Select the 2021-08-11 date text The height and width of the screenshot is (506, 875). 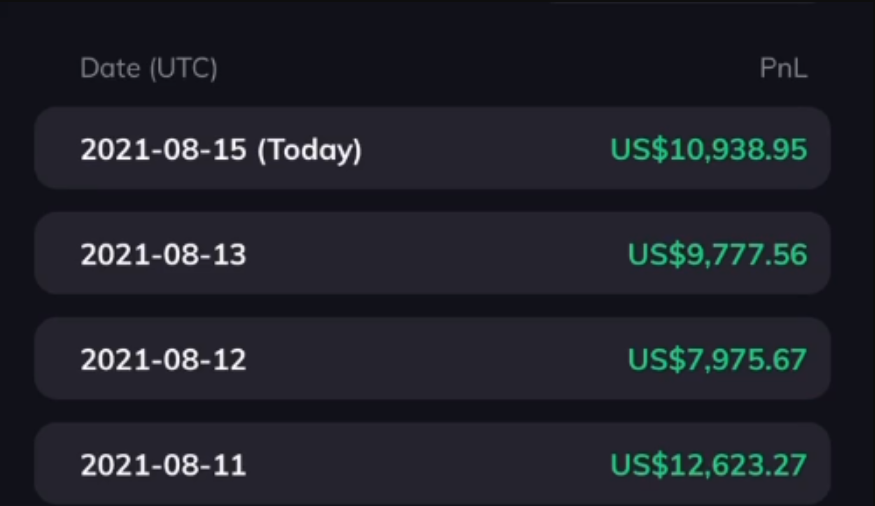pos(164,465)
